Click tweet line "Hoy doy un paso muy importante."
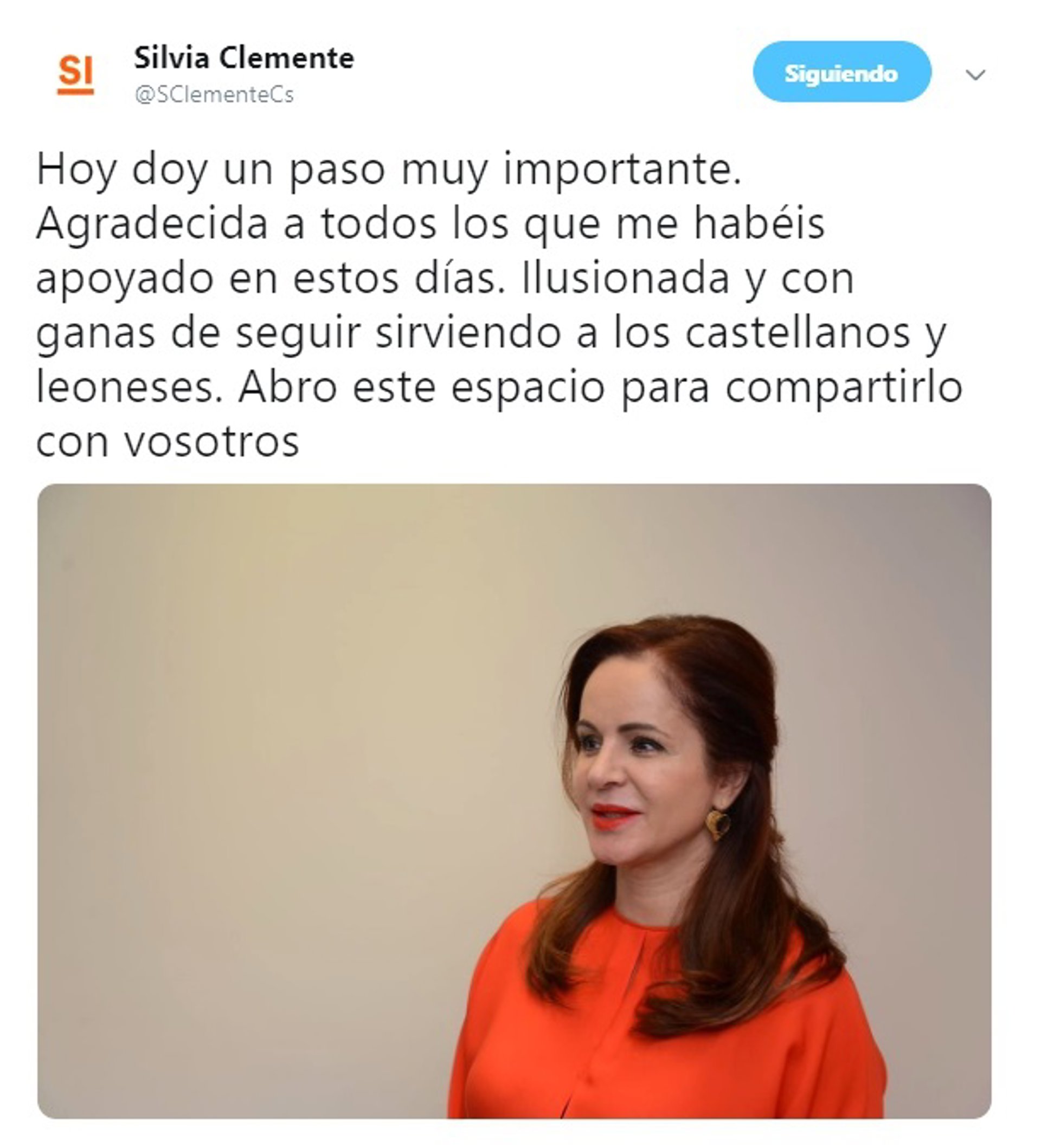This screenshot has height=1148, width=1041. pyautogui.click(x=389, y=170)
